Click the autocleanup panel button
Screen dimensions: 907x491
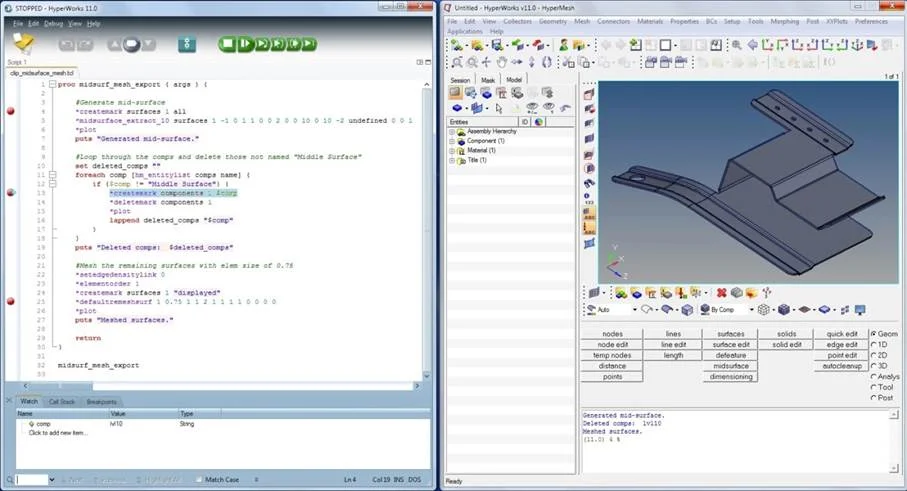click(841, 366)
